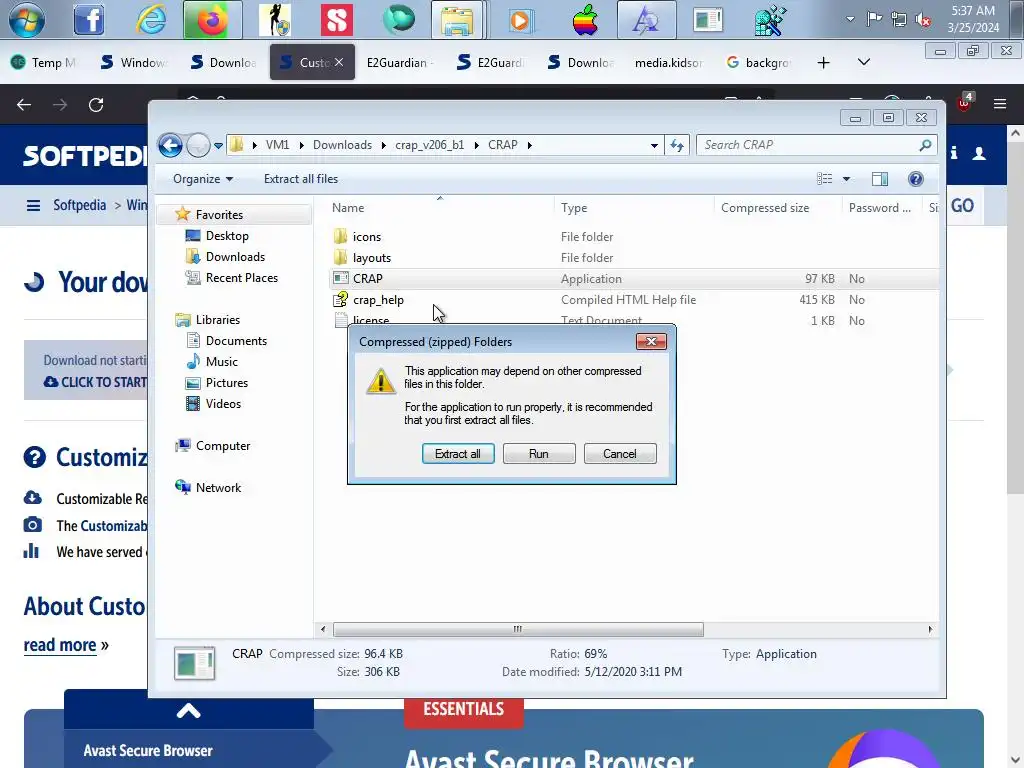Click Downloads in the address breadcrumb
Screen dimensions: 1024x768
click(x=342, y=145)
